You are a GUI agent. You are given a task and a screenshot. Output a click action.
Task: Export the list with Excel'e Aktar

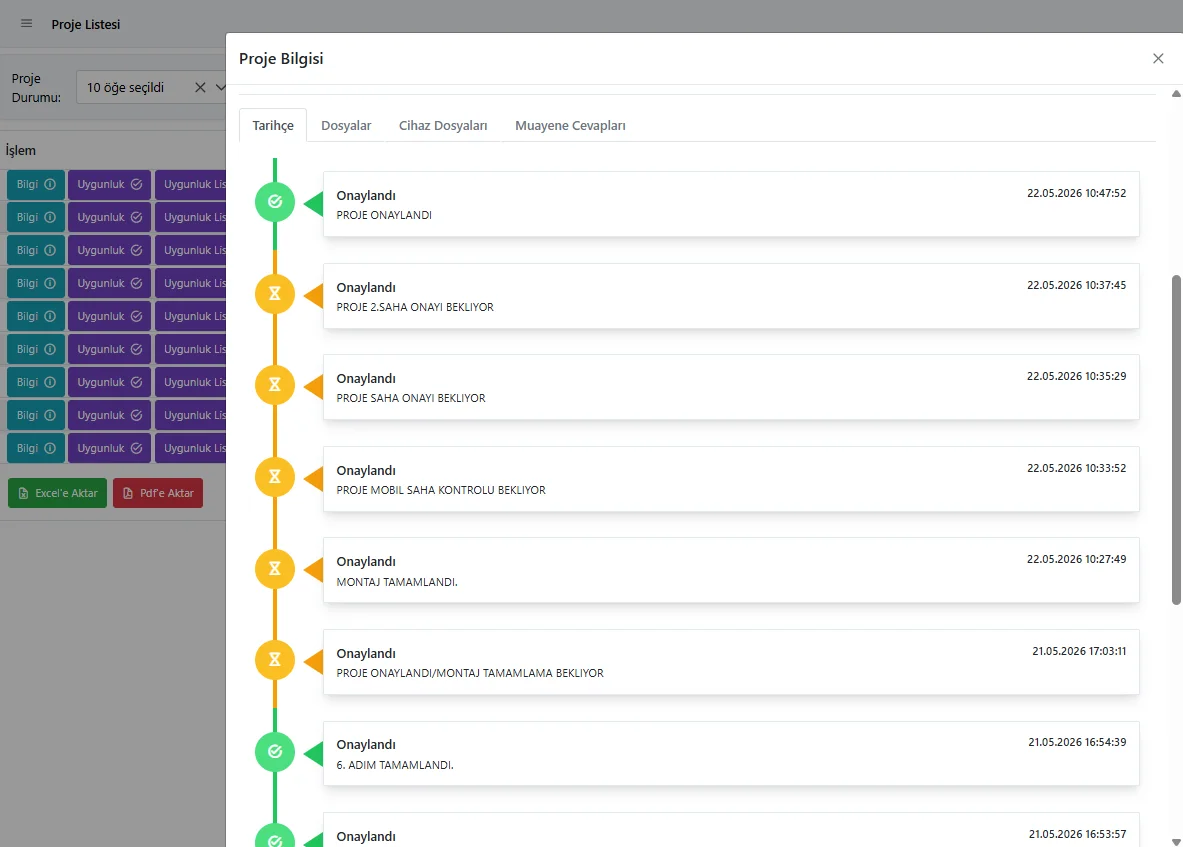tap(57, 493)
